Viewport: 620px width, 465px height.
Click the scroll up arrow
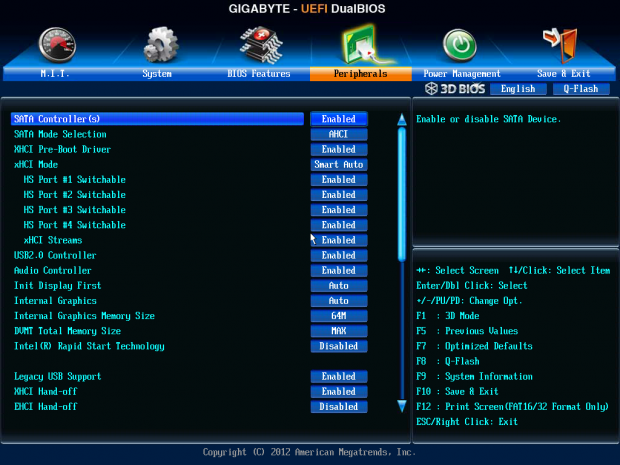(402, 119)
